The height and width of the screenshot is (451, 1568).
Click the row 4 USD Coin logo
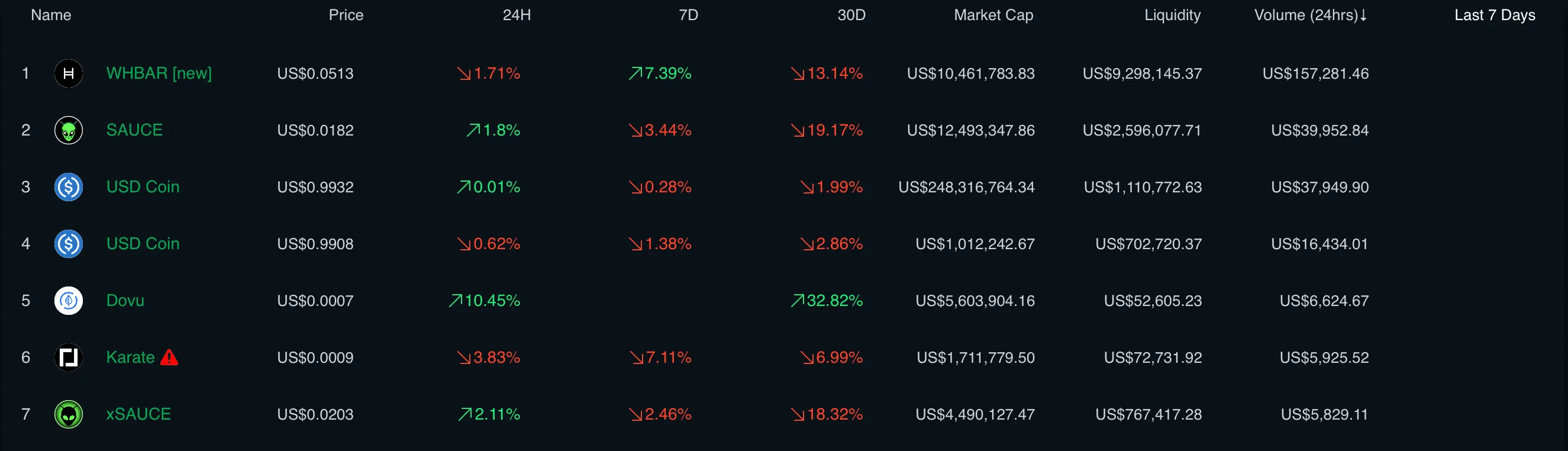(68, 243)
